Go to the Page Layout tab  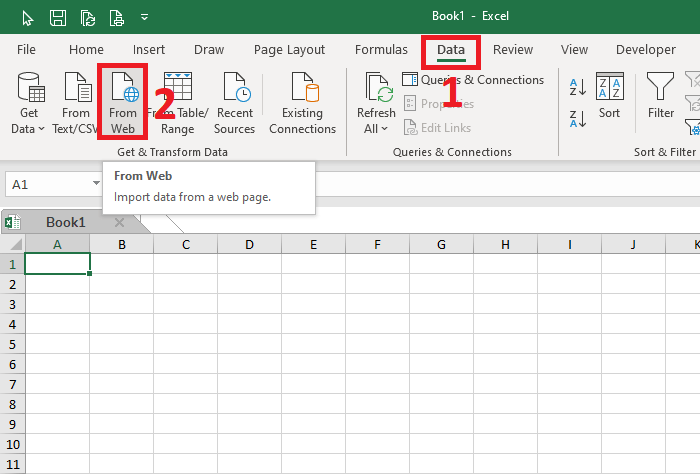289,50
